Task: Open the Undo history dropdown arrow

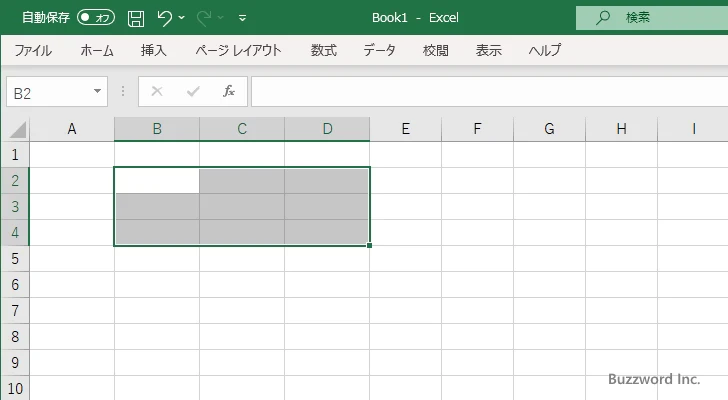Action: tap(182, 18)
